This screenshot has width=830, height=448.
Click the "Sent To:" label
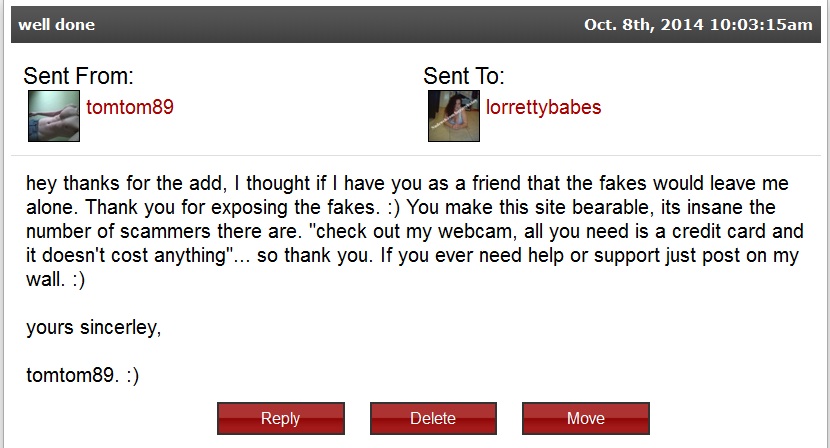pyautogui.click(x=463, y=77)
